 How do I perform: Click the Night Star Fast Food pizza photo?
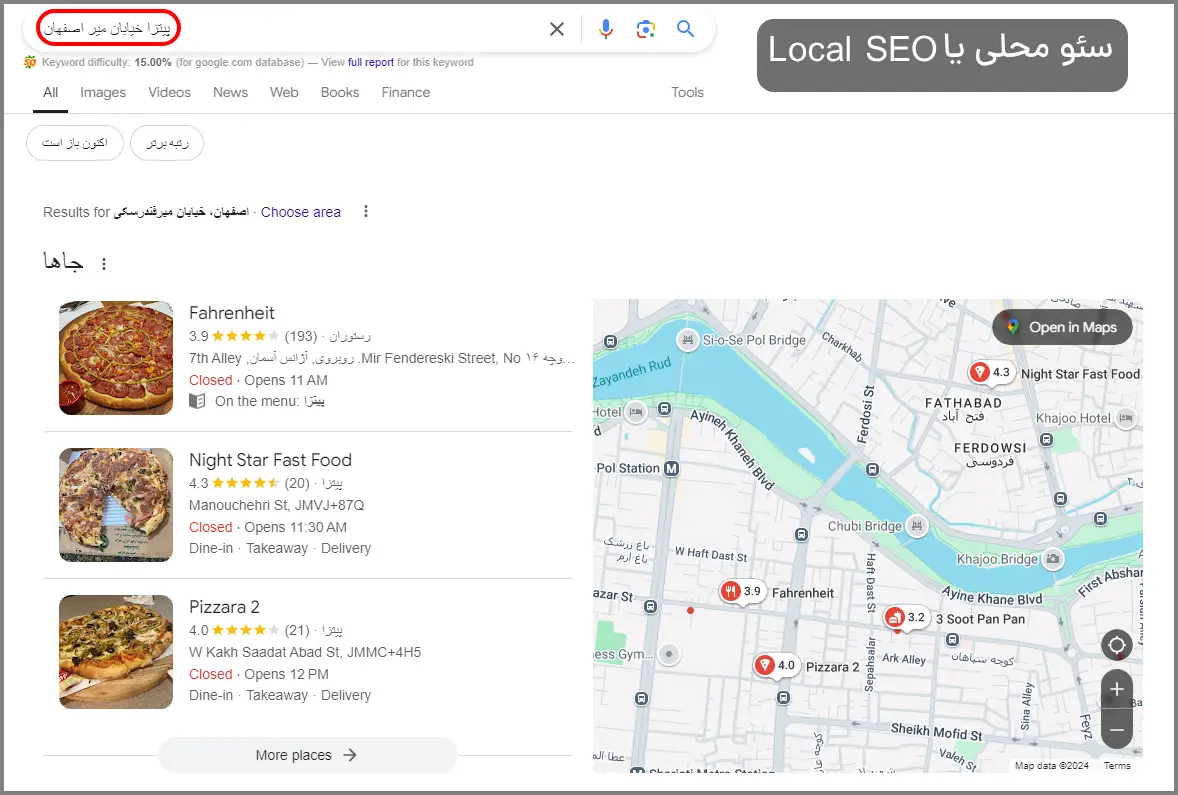tap(116, 505)
